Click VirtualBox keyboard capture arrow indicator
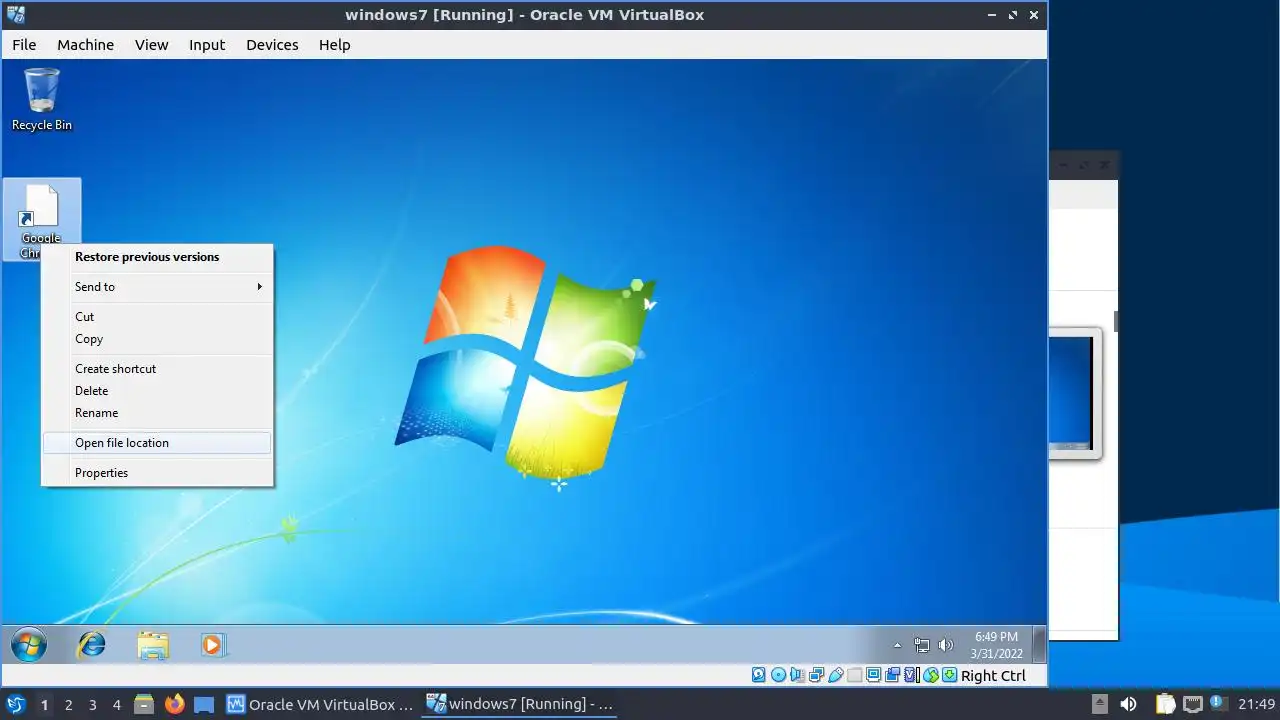The image size is (1280, 720). point(949,675)
